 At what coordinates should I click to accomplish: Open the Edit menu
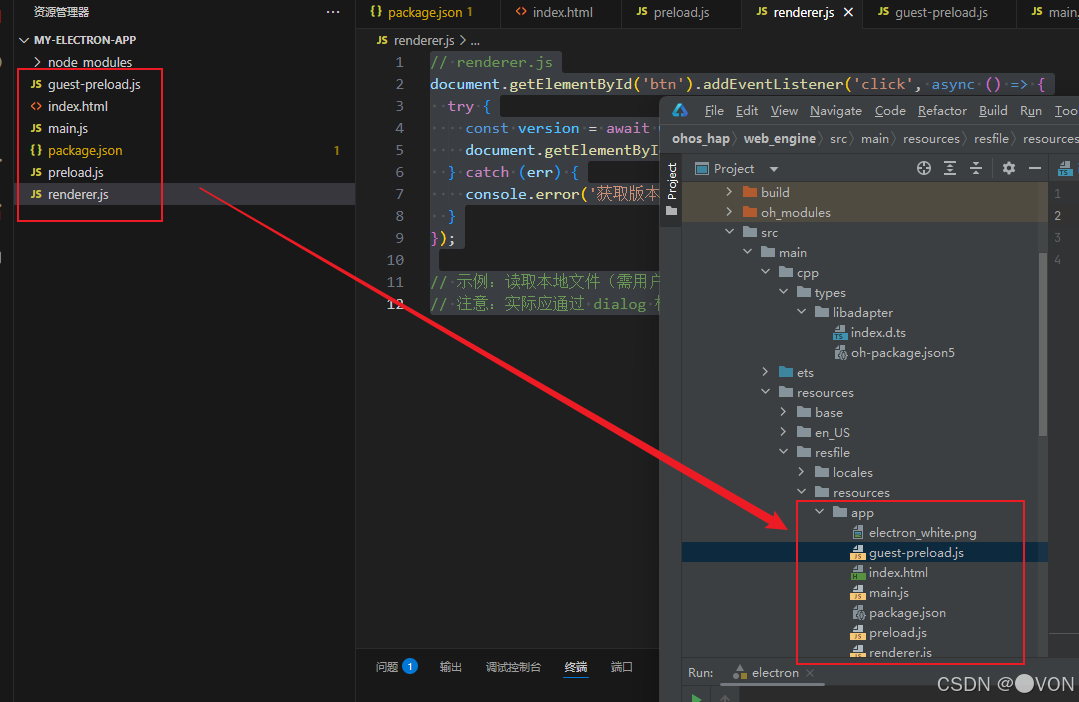click(747, 111)
